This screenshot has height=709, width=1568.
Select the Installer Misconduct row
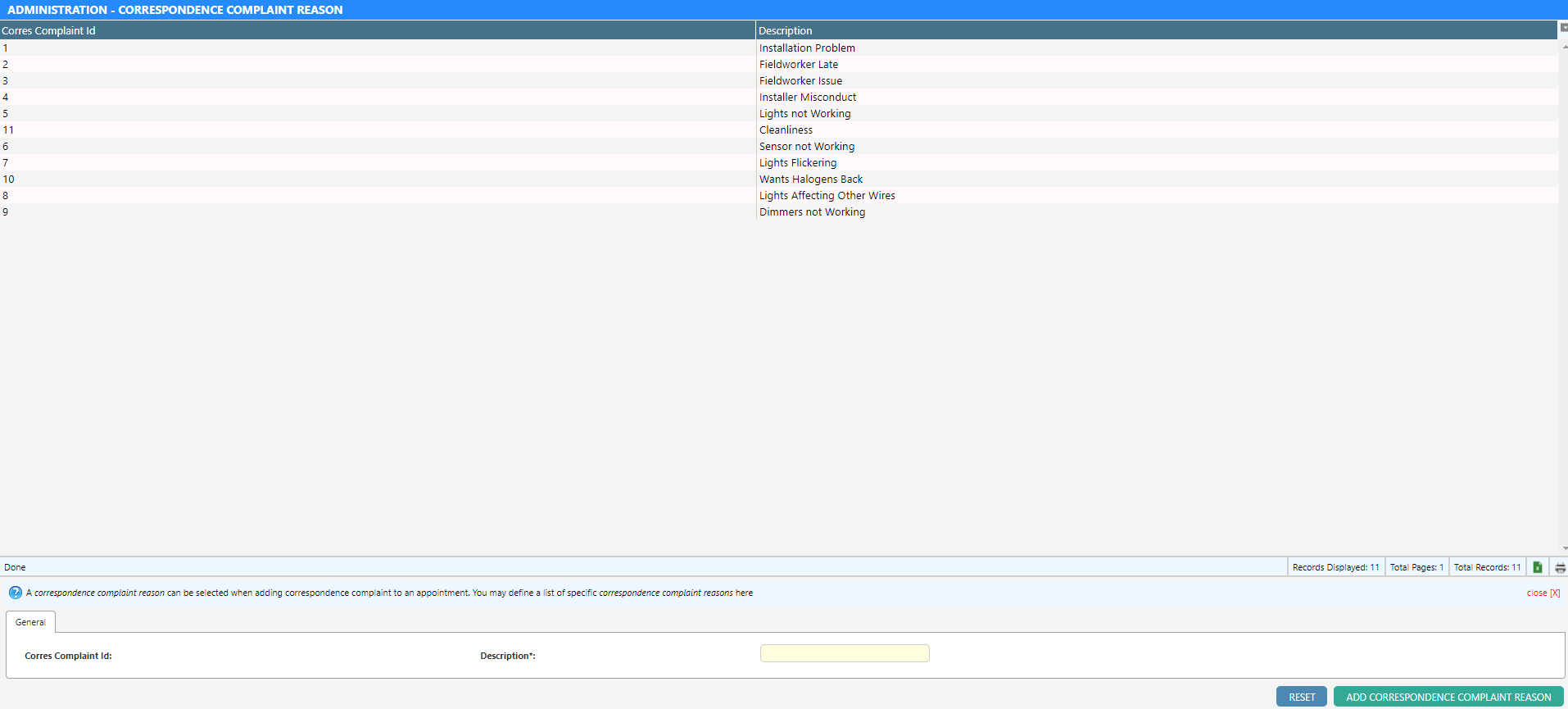point(807,97)
